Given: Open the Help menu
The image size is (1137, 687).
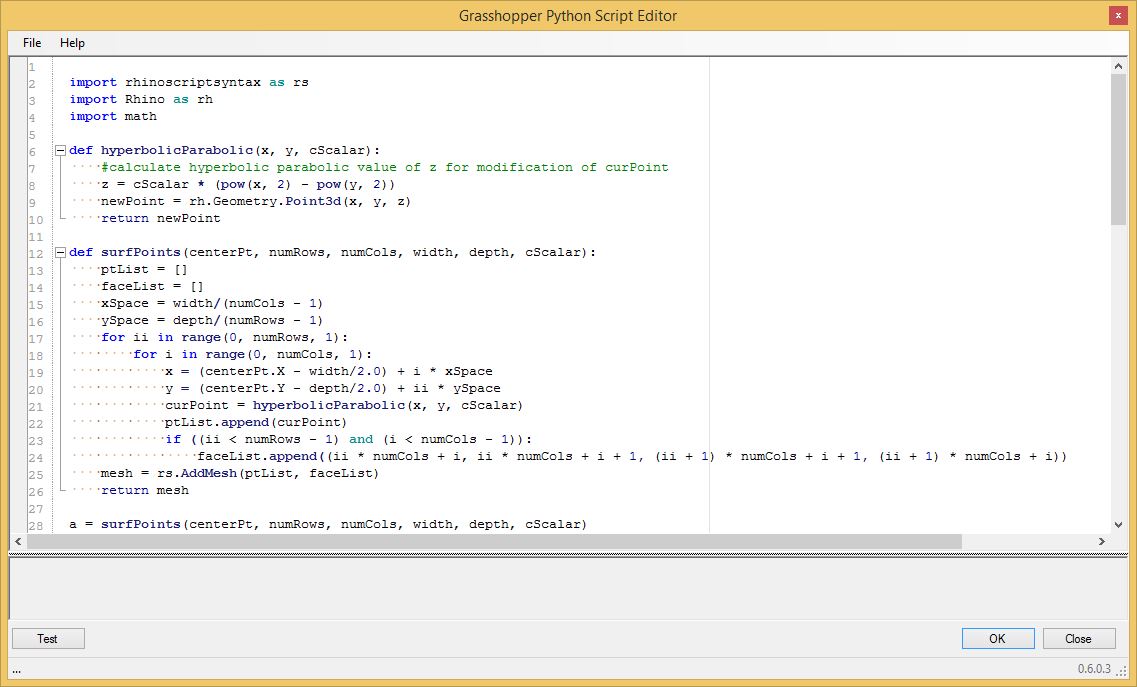Looking at the screenshot, I should pos(72,43).
